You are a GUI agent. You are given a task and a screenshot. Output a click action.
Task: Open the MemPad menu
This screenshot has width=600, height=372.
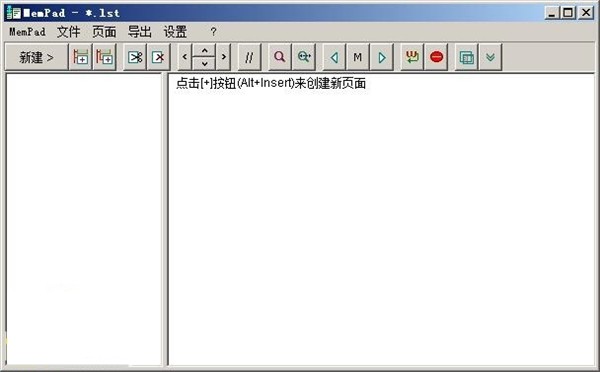(x=27, y=32)
